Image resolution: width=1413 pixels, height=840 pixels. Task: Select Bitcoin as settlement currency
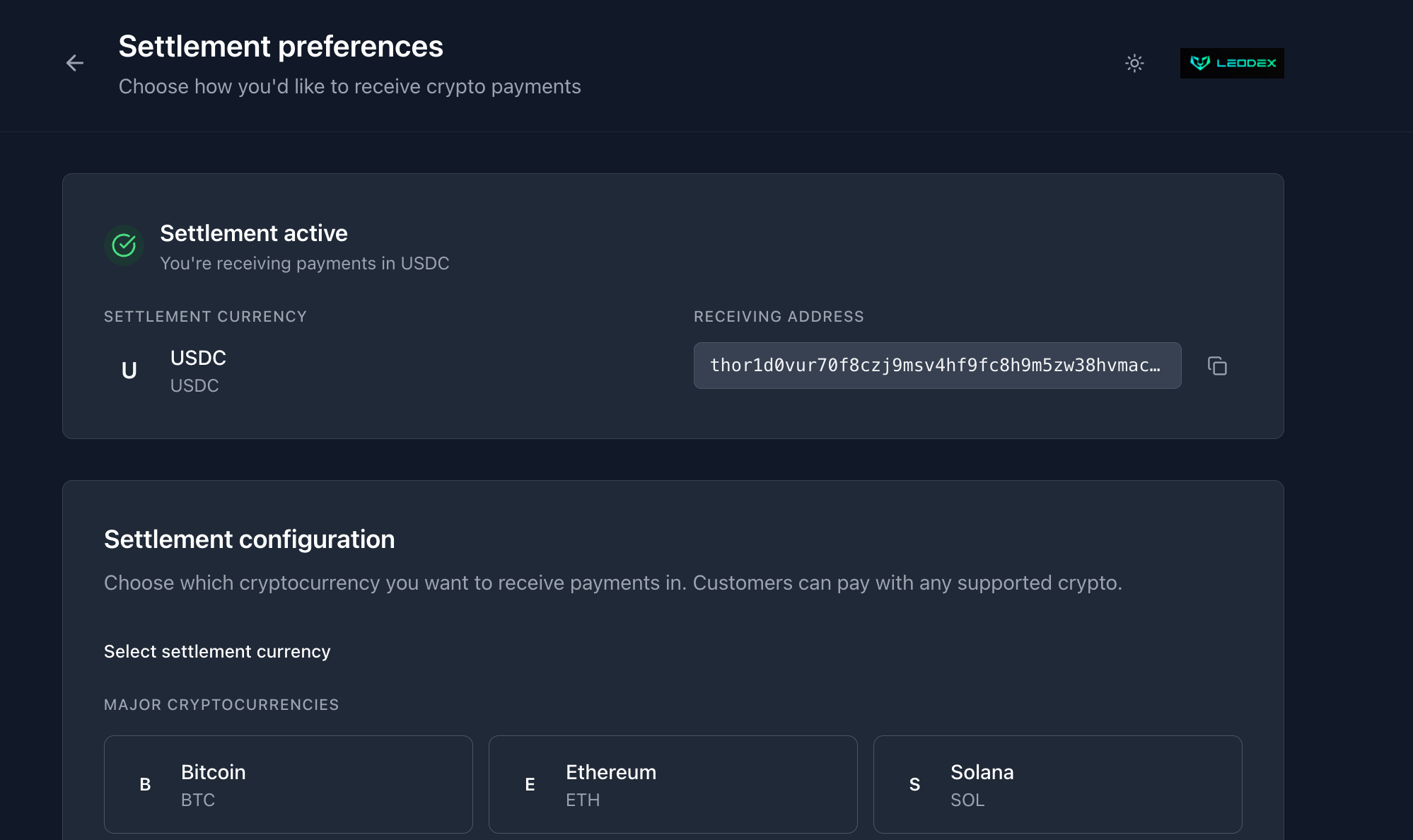click(288, 784)
